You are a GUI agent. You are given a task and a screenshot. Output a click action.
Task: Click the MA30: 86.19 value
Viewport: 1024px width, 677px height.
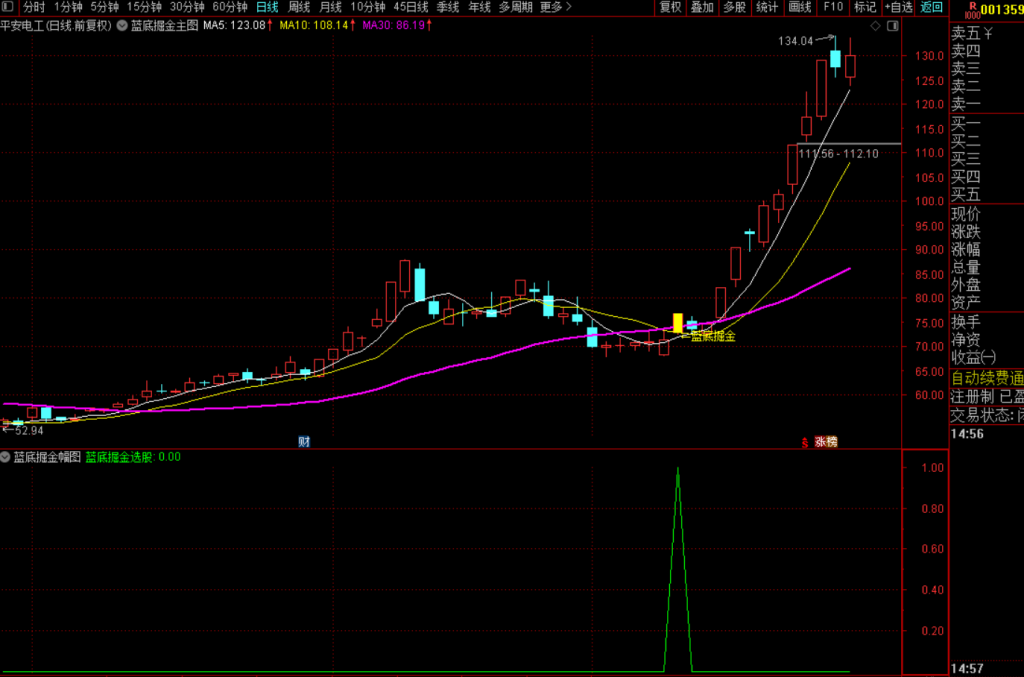click(x=394, y=25)
